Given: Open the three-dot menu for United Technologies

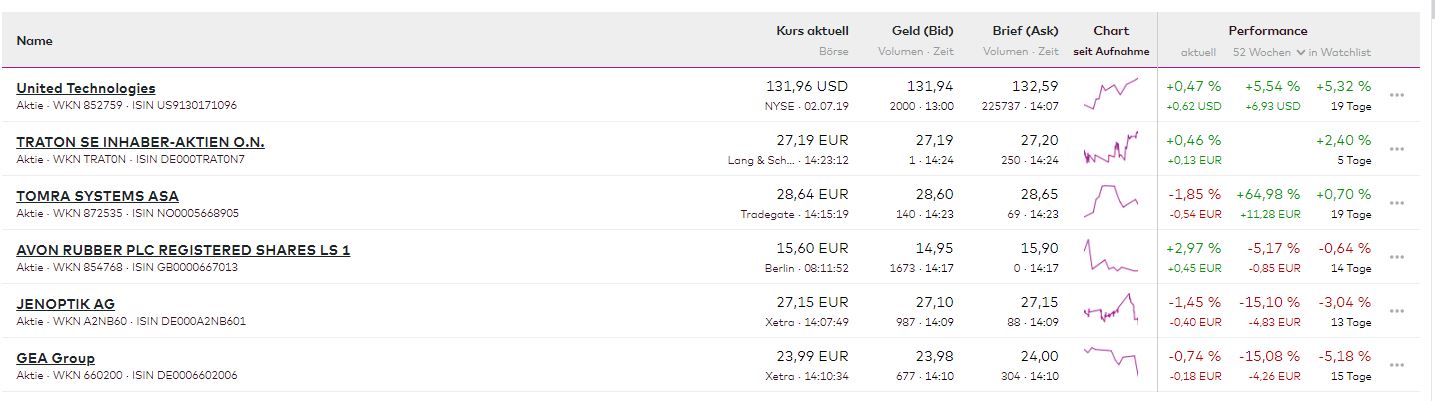Looking at the screenshot, I should point(1397,95).
